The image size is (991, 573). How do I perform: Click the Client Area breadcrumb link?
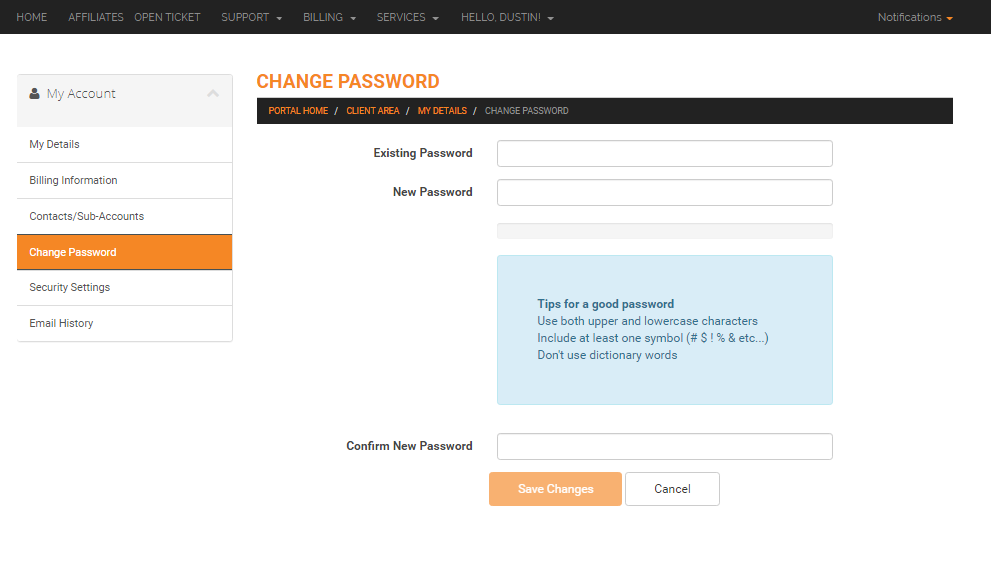[x=373, y=111]
